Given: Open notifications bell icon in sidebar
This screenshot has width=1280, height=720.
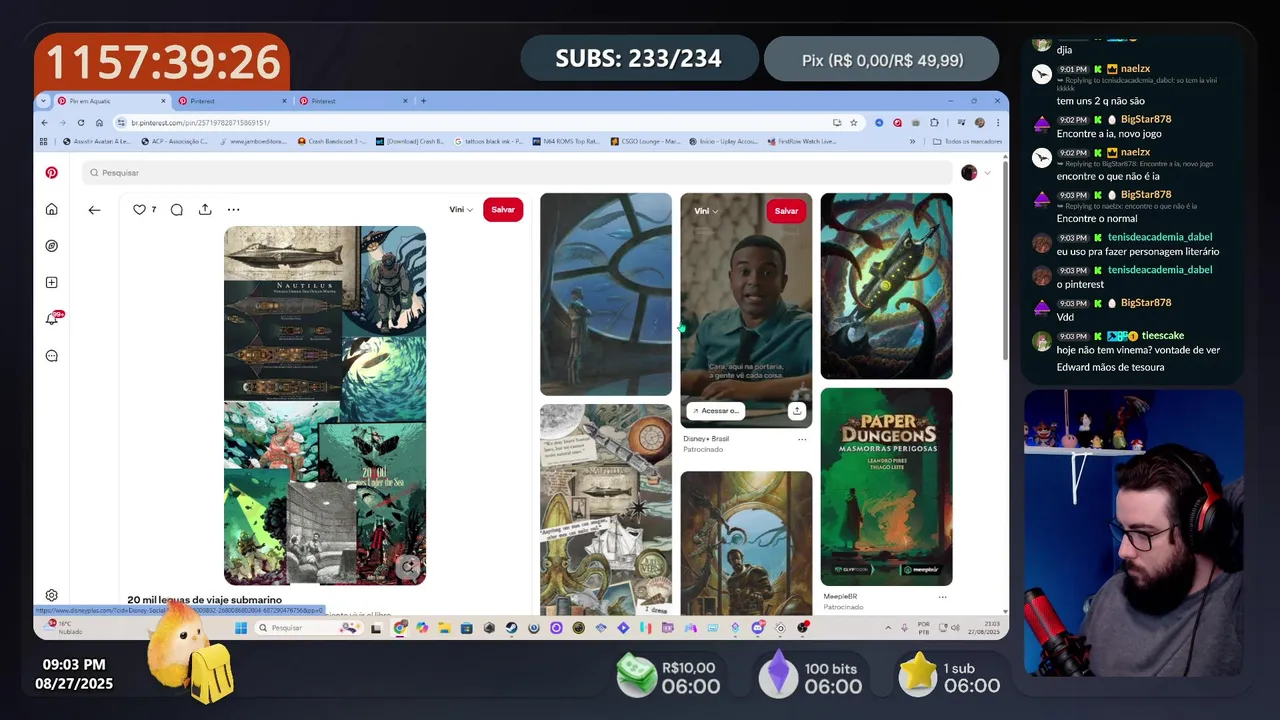Looking at the screenshot, I should coord(52,319).
